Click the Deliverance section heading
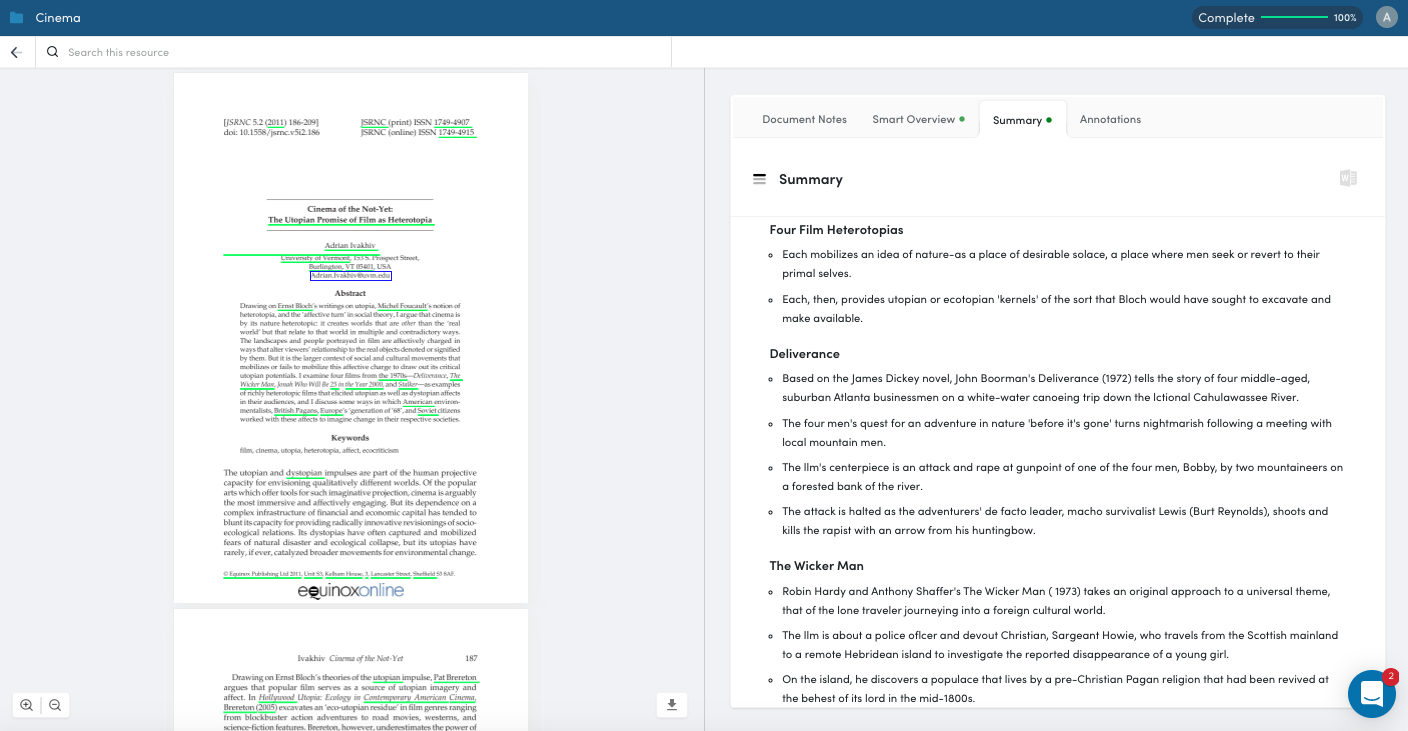1408x731 pixels. 804,354
